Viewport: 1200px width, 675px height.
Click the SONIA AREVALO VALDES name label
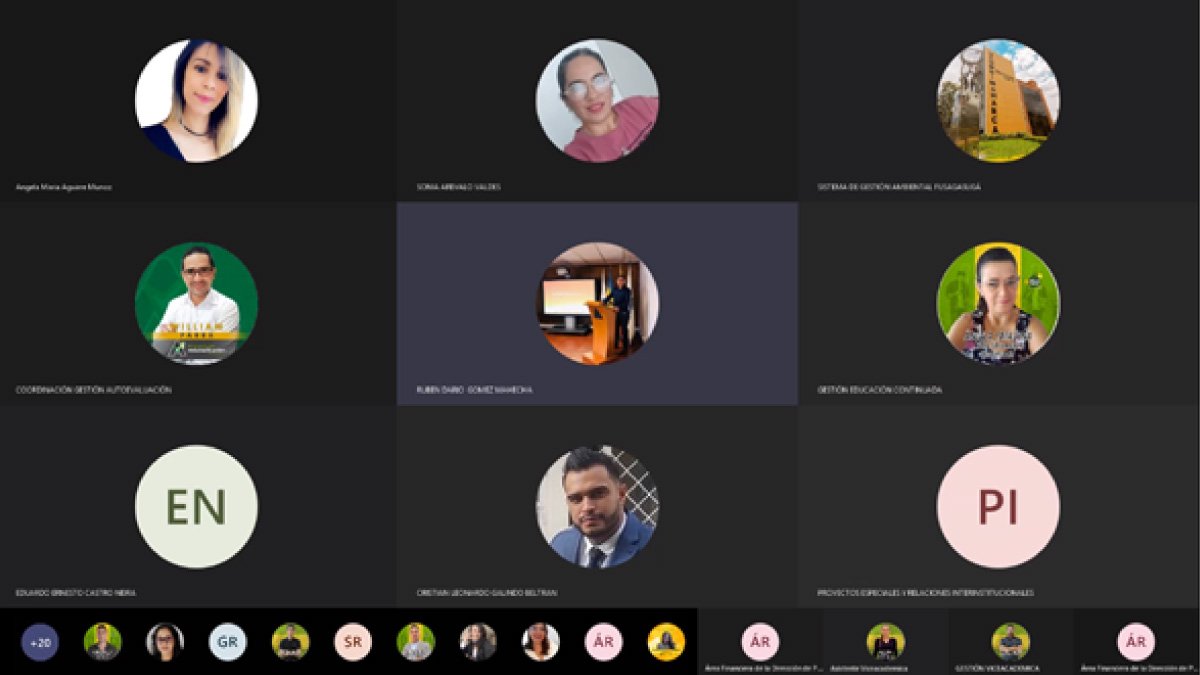pos(459,187)
